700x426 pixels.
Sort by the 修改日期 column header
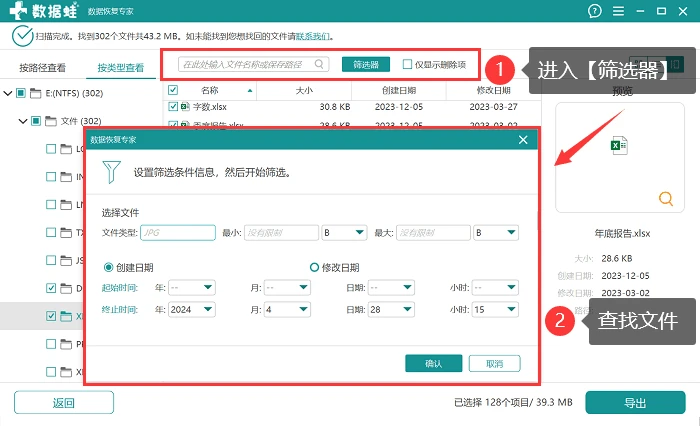(x=493, y=90)
